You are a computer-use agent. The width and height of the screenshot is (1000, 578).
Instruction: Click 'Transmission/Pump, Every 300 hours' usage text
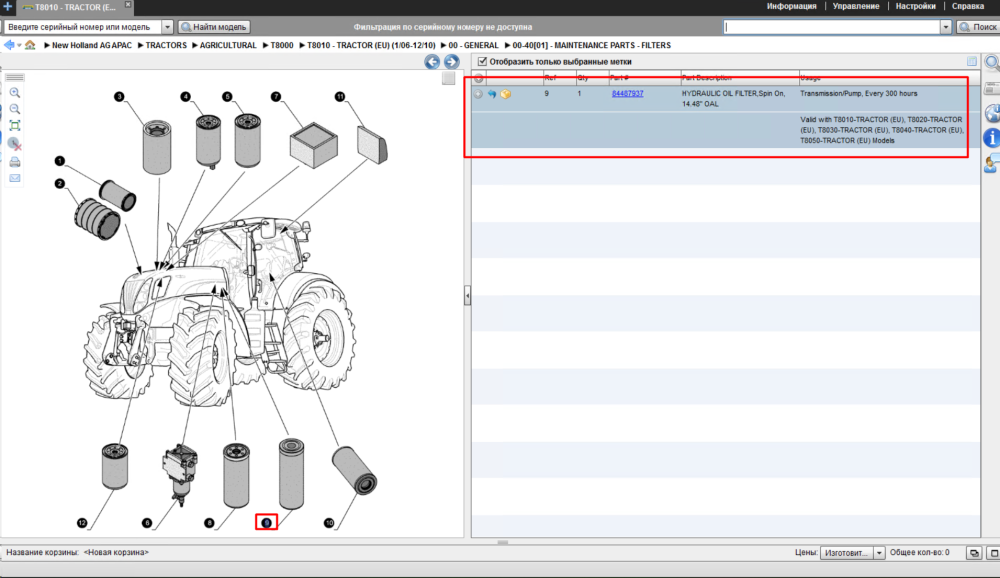[x=858, y=94]
